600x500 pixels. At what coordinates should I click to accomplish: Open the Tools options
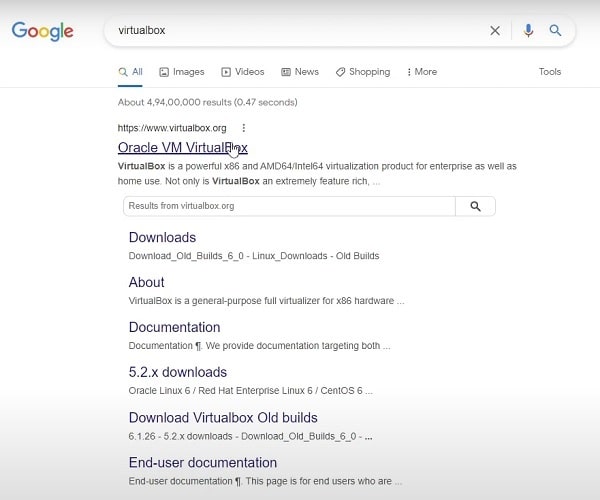tap(550, 72)
